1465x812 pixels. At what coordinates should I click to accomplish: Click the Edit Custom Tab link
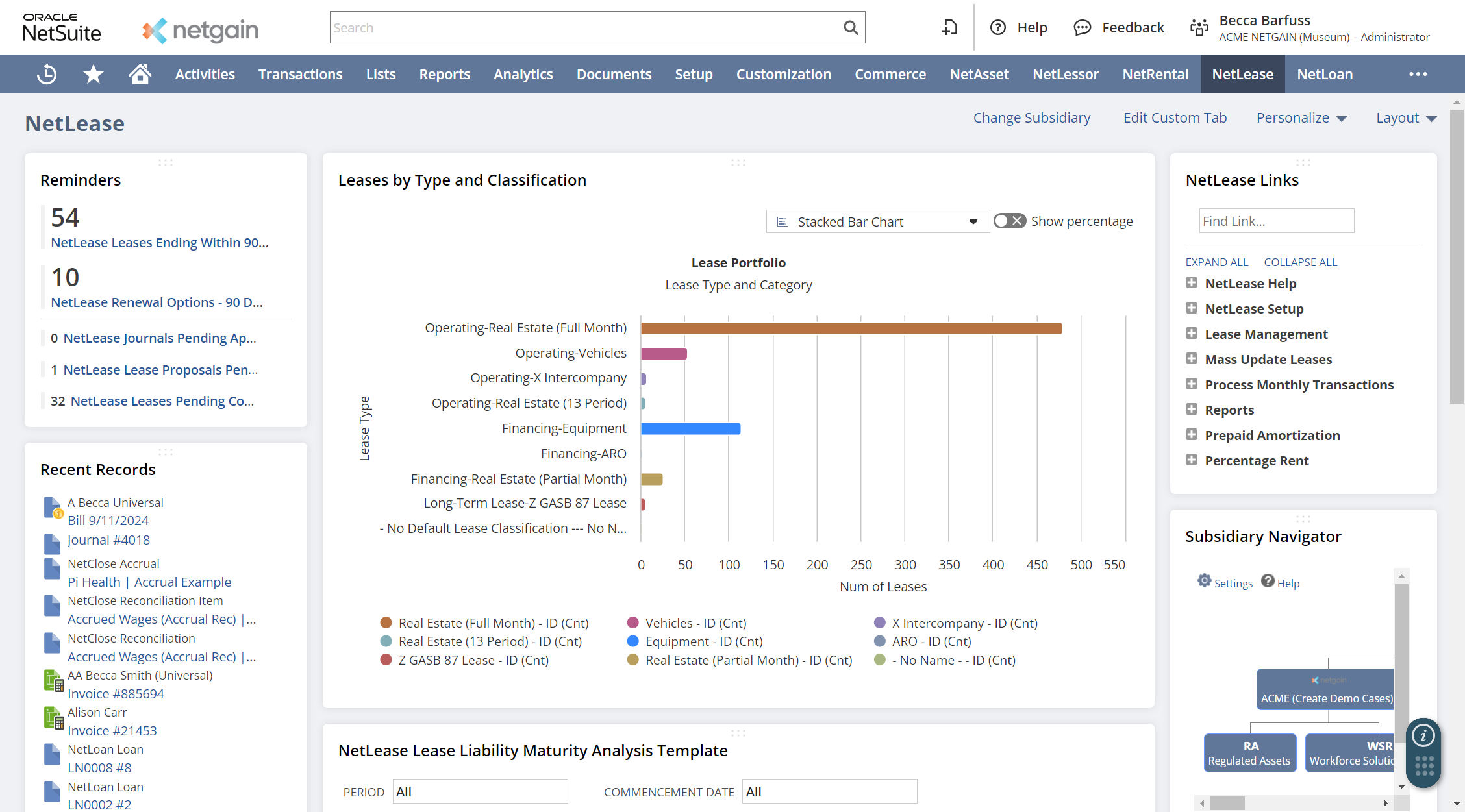tap(1175, 118)
